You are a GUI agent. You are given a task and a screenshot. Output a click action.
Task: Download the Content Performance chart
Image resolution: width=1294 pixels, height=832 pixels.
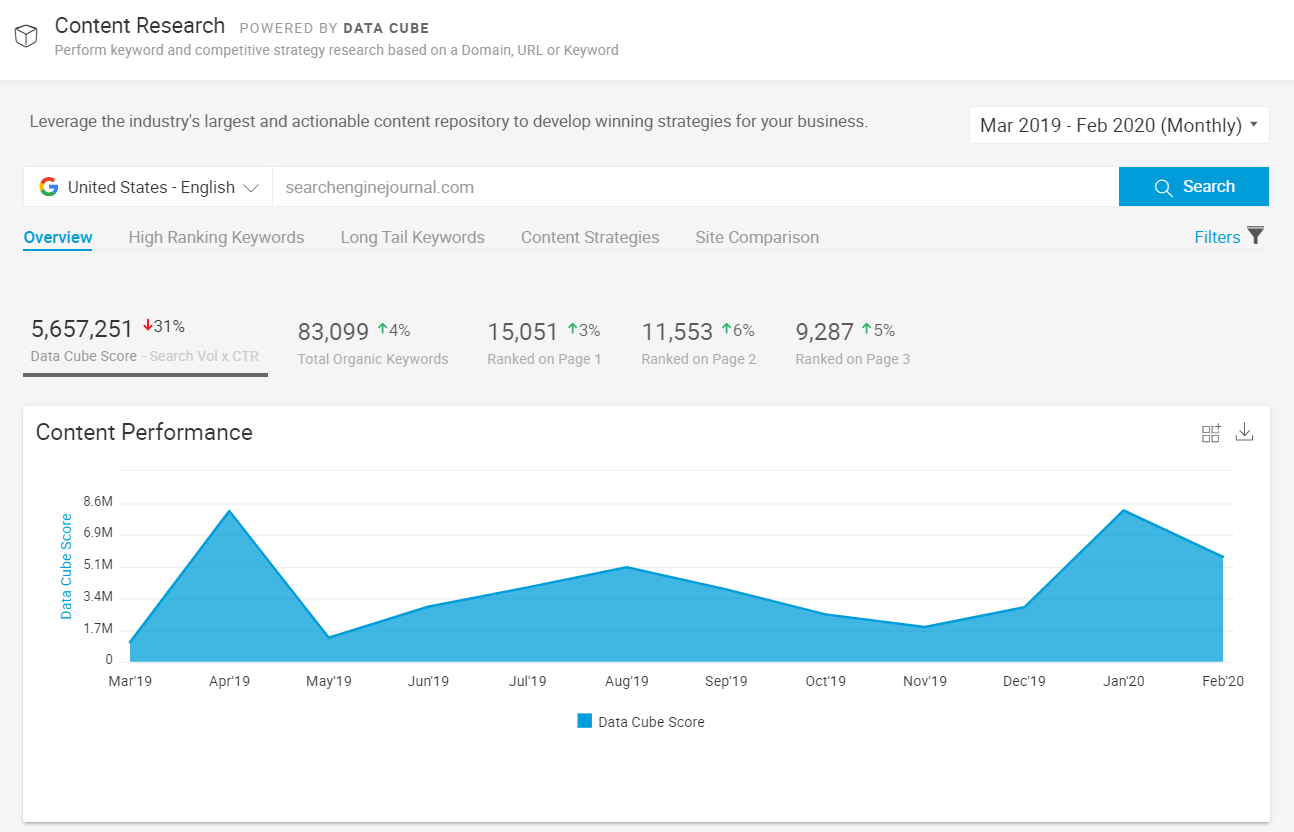(x=1244, y=432)
